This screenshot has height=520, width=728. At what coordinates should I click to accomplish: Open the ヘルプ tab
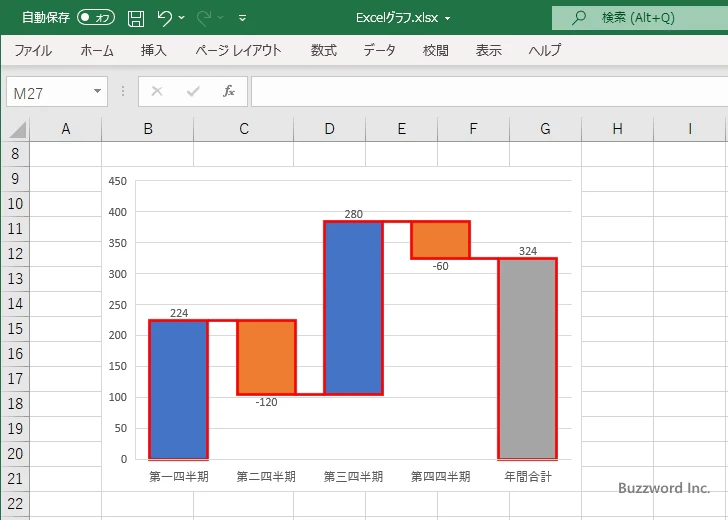[x=545, y=50]
